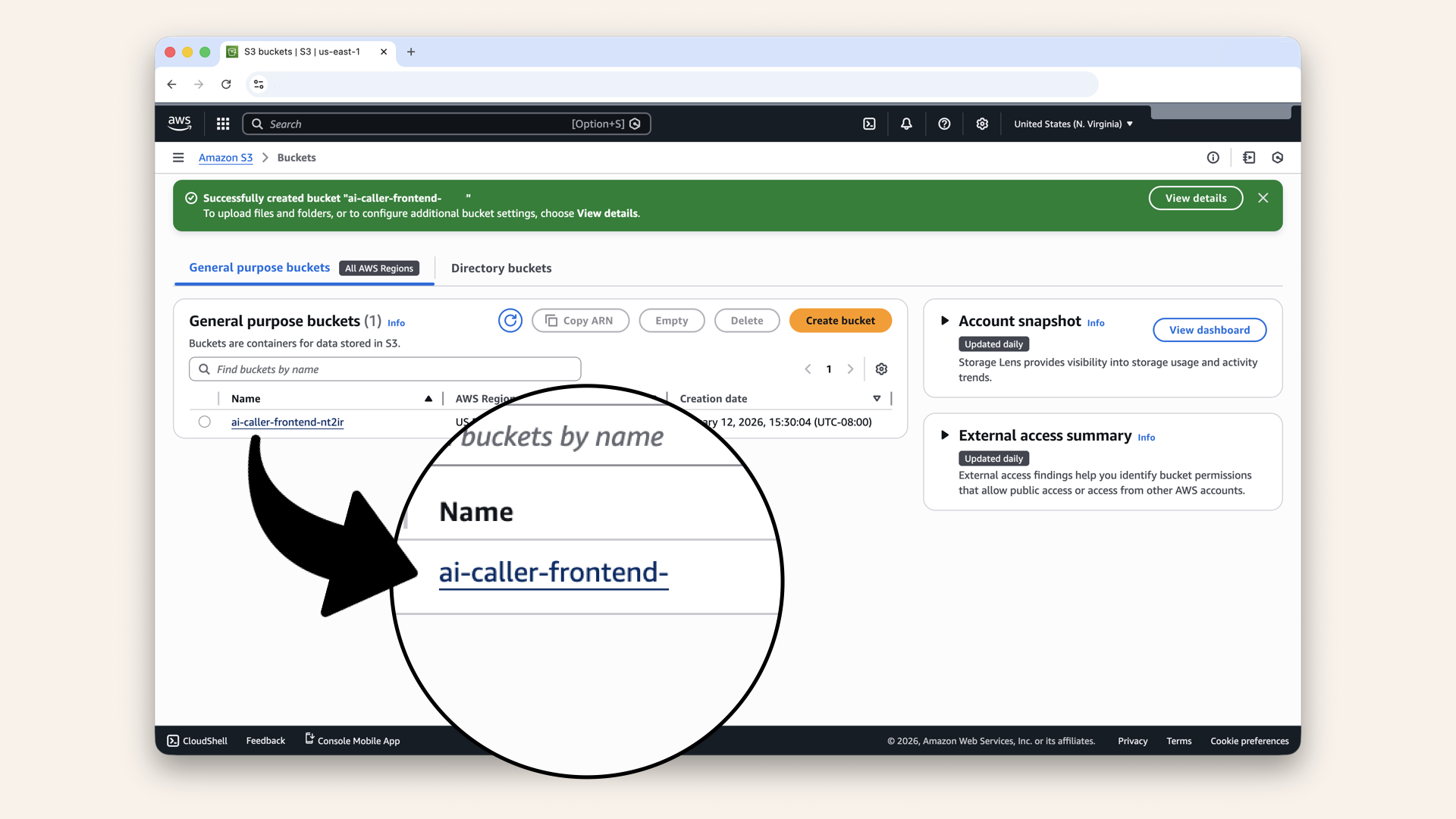This screenshot has width=1456, height=819.
Task: Dismiss the green success banner
Action: tap(1263, 198)
